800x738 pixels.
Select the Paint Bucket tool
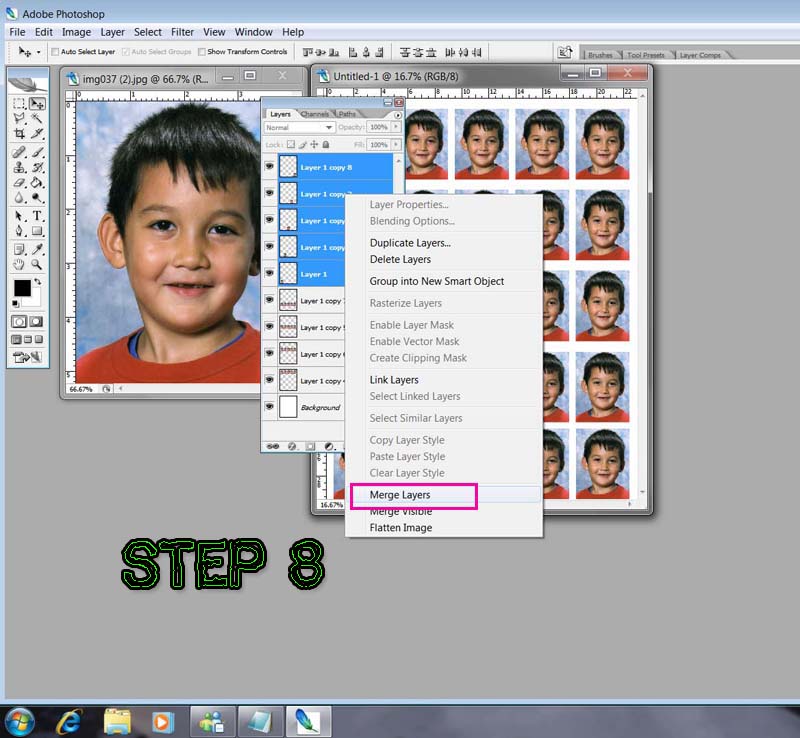[x=37, y=182]
